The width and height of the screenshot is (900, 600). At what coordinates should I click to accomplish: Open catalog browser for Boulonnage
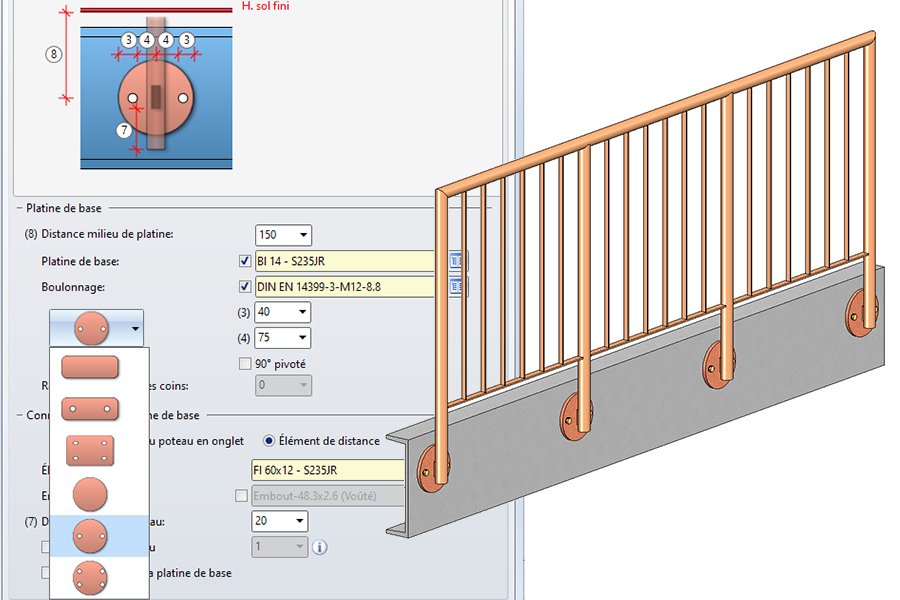tap(458, 287)
